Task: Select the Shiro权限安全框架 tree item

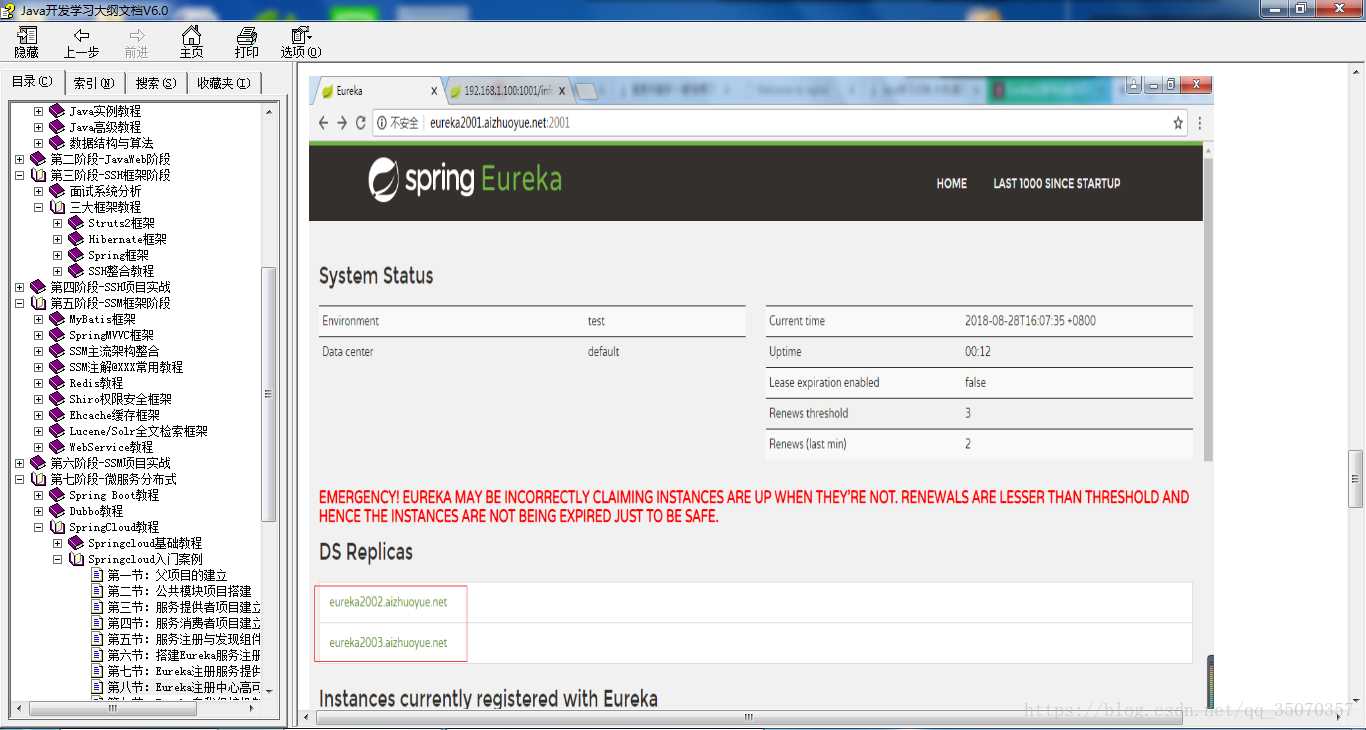Action: tap(120, 399)
